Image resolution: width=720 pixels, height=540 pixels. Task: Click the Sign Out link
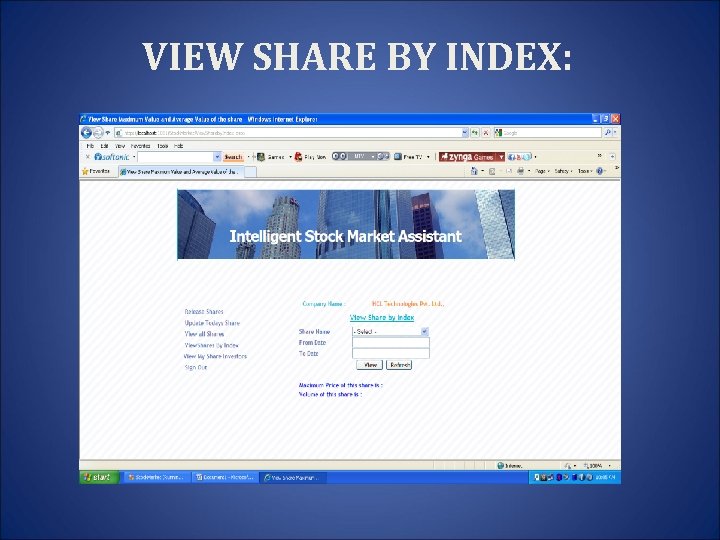[x=196, y=367]
